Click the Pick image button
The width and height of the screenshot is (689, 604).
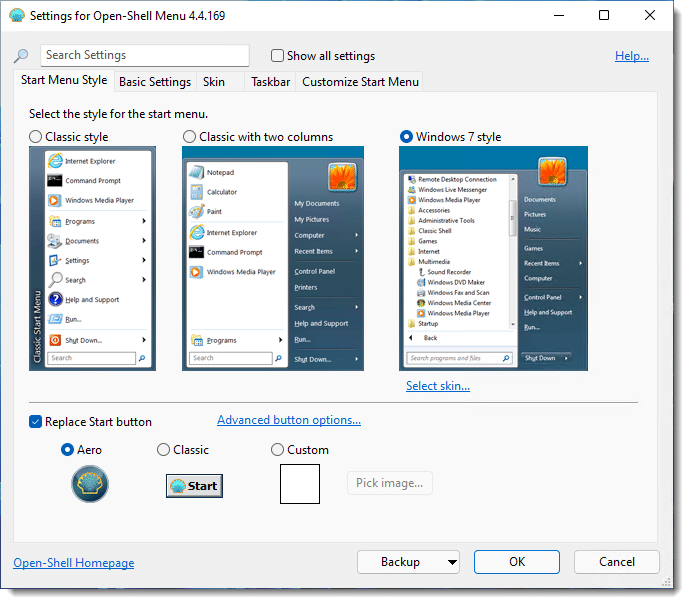coord(390,483)
